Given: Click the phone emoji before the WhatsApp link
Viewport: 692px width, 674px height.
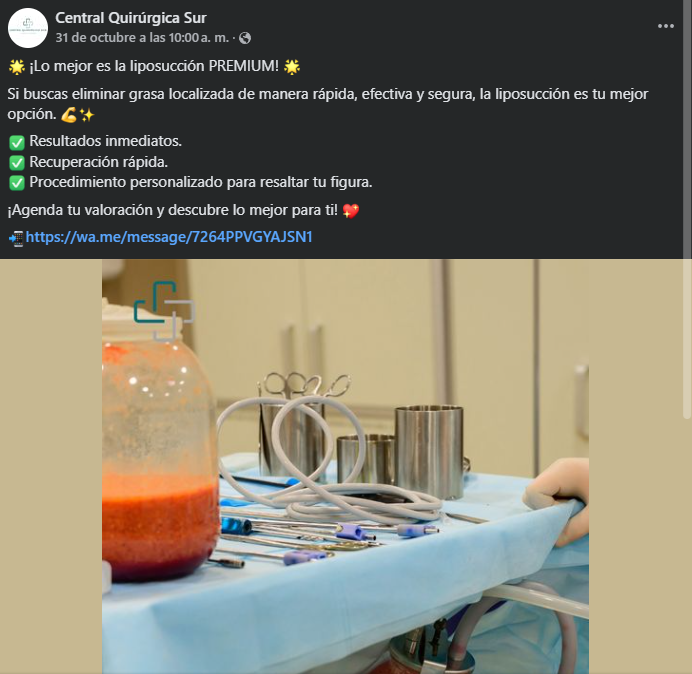Looking at the screenshot, I should pyautogui.click(x=15, y=238).
